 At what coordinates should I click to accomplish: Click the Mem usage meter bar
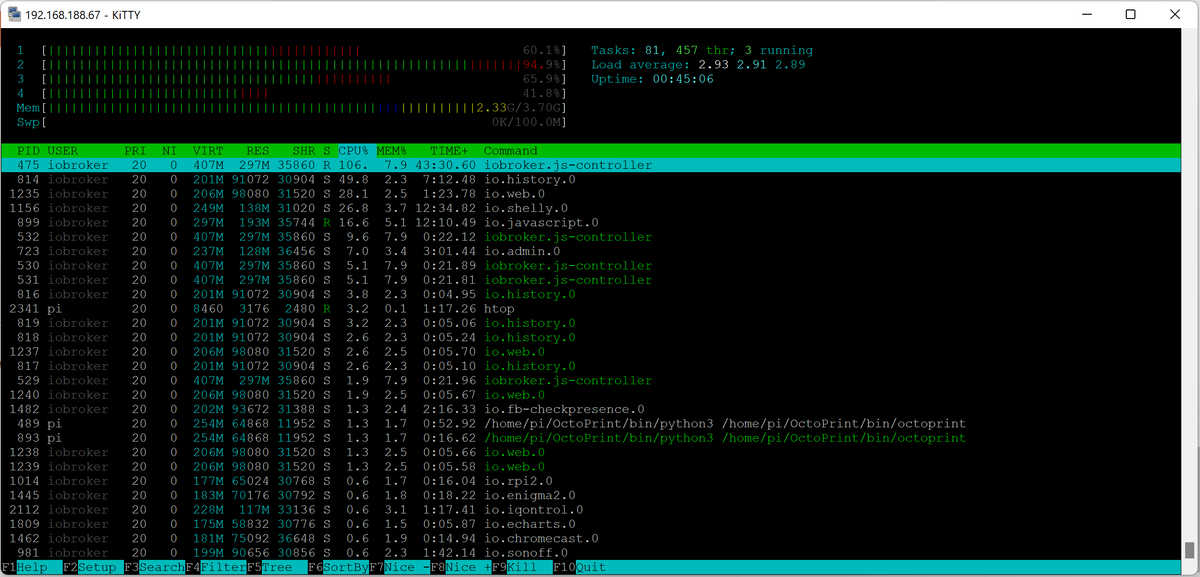[x=291, y=107]
